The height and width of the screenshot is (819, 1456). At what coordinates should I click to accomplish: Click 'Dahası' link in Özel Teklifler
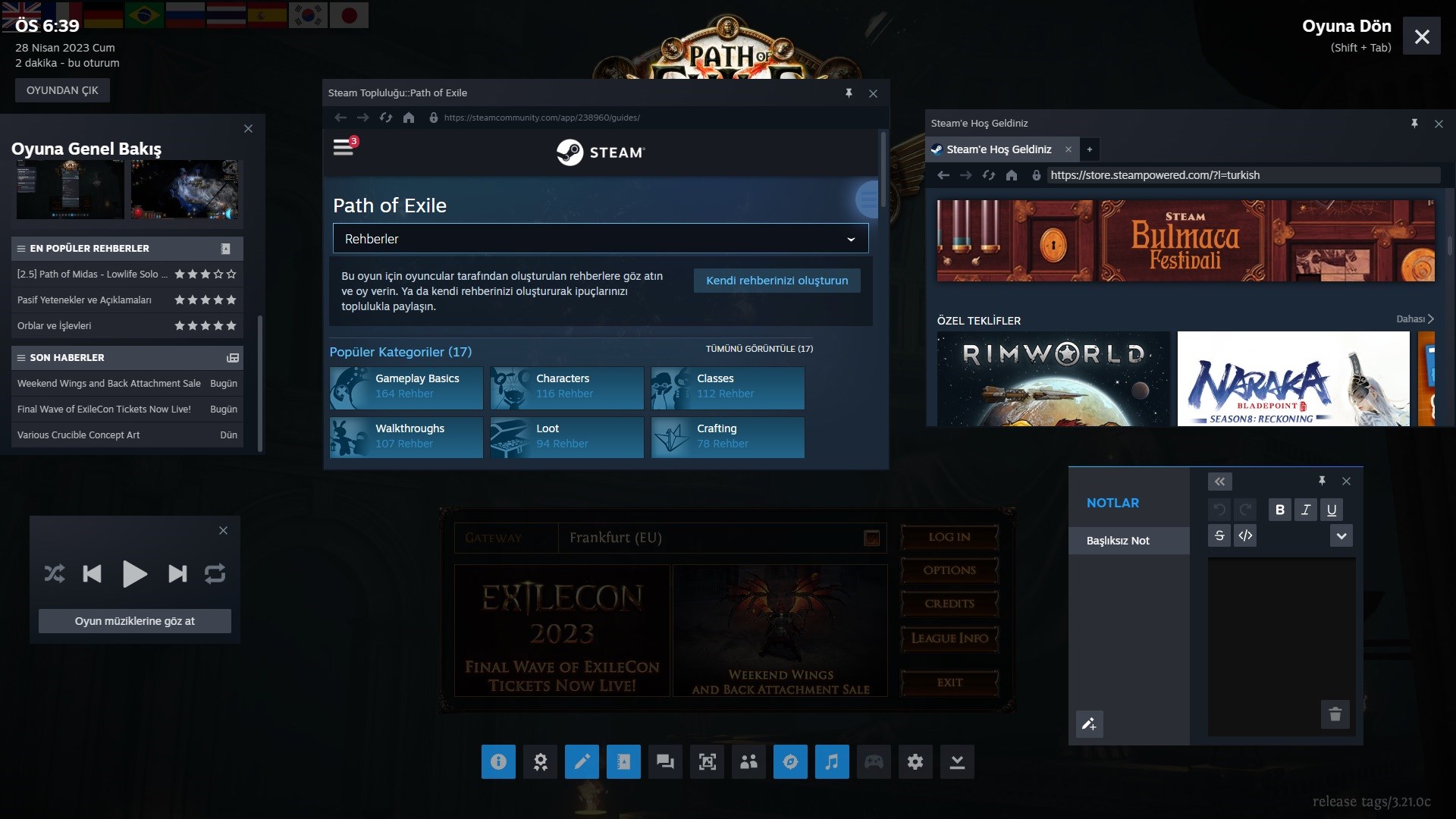[x=1415, y=319]
